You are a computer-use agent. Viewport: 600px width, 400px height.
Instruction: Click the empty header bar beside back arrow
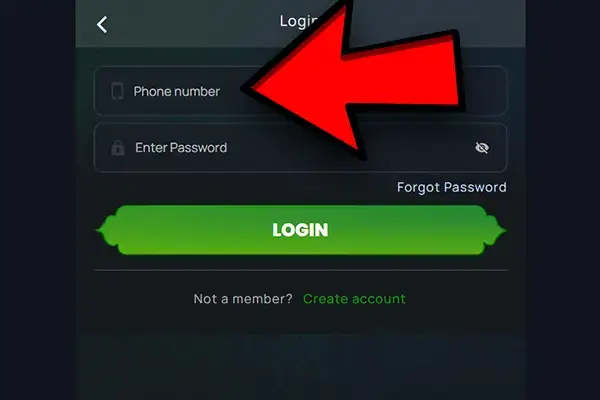pos(191,24)
